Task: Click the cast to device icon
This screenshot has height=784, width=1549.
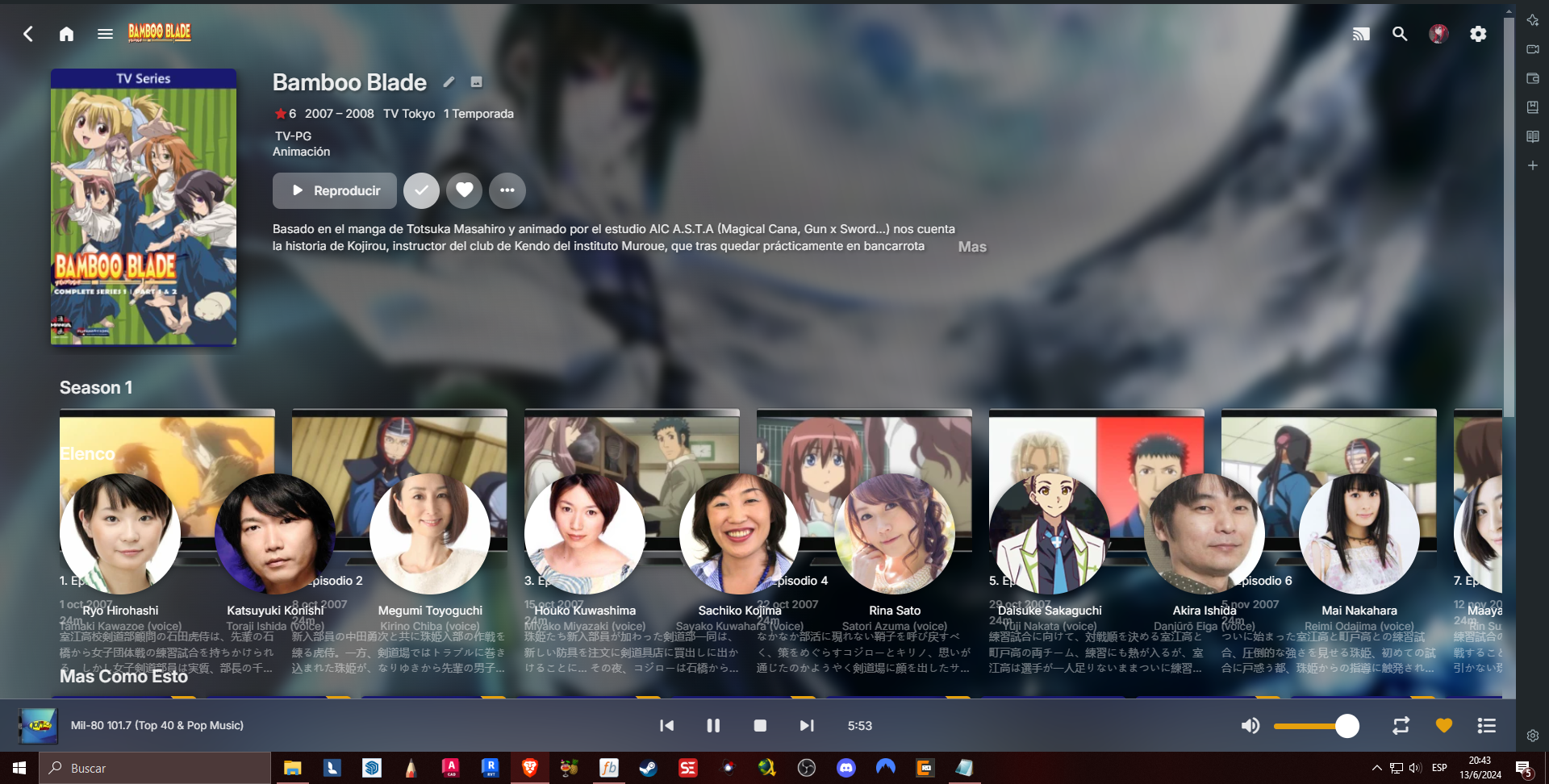Action: click(x=1361, y=34)
